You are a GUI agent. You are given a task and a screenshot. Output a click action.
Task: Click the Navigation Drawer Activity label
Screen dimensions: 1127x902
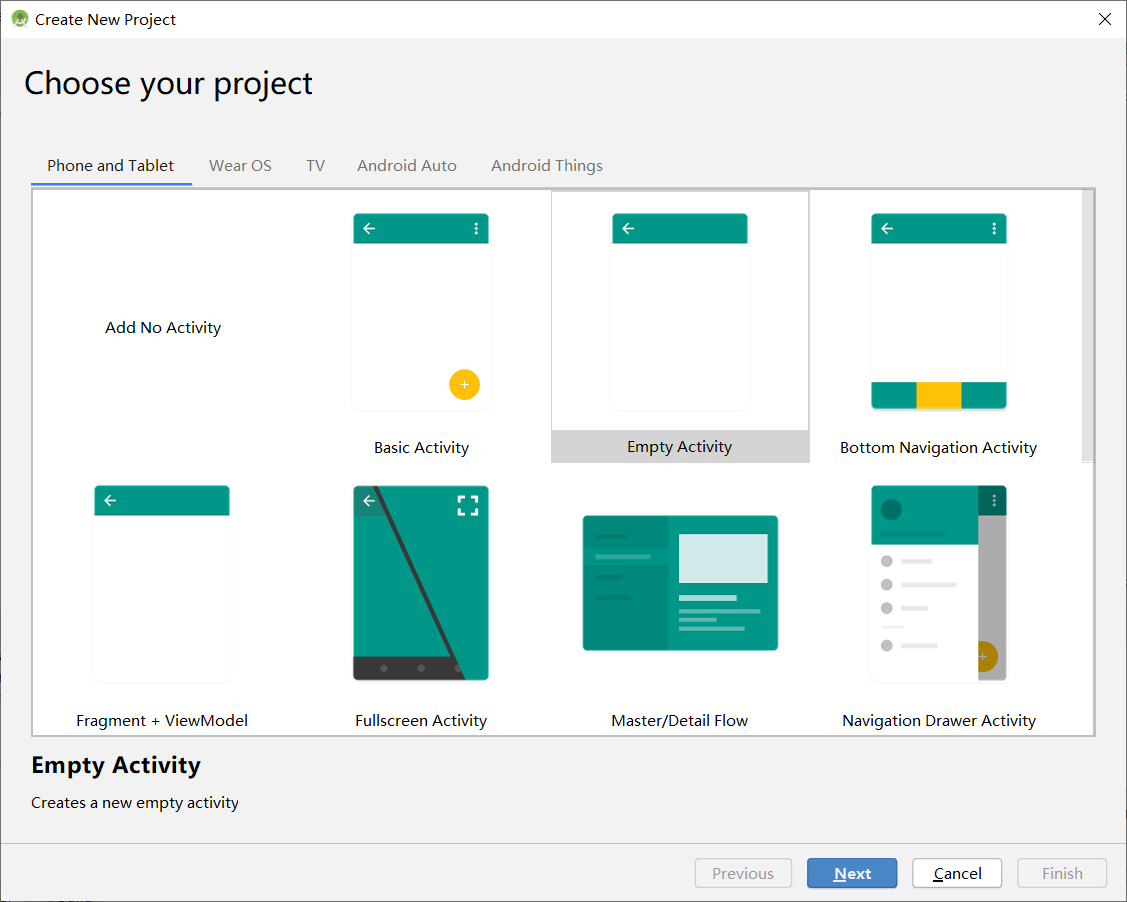(x=939, y=721)
